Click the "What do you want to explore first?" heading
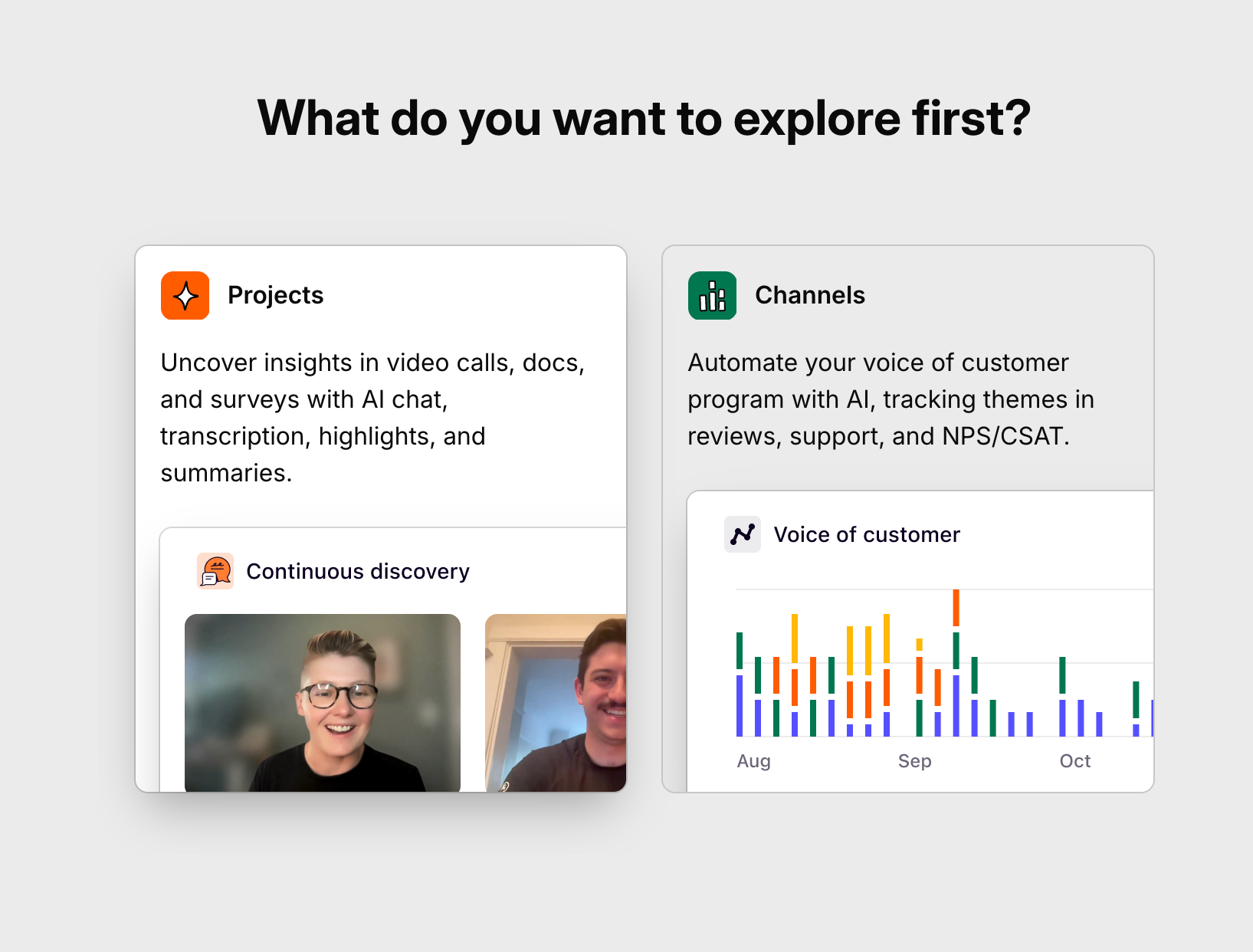 (644, 119)
